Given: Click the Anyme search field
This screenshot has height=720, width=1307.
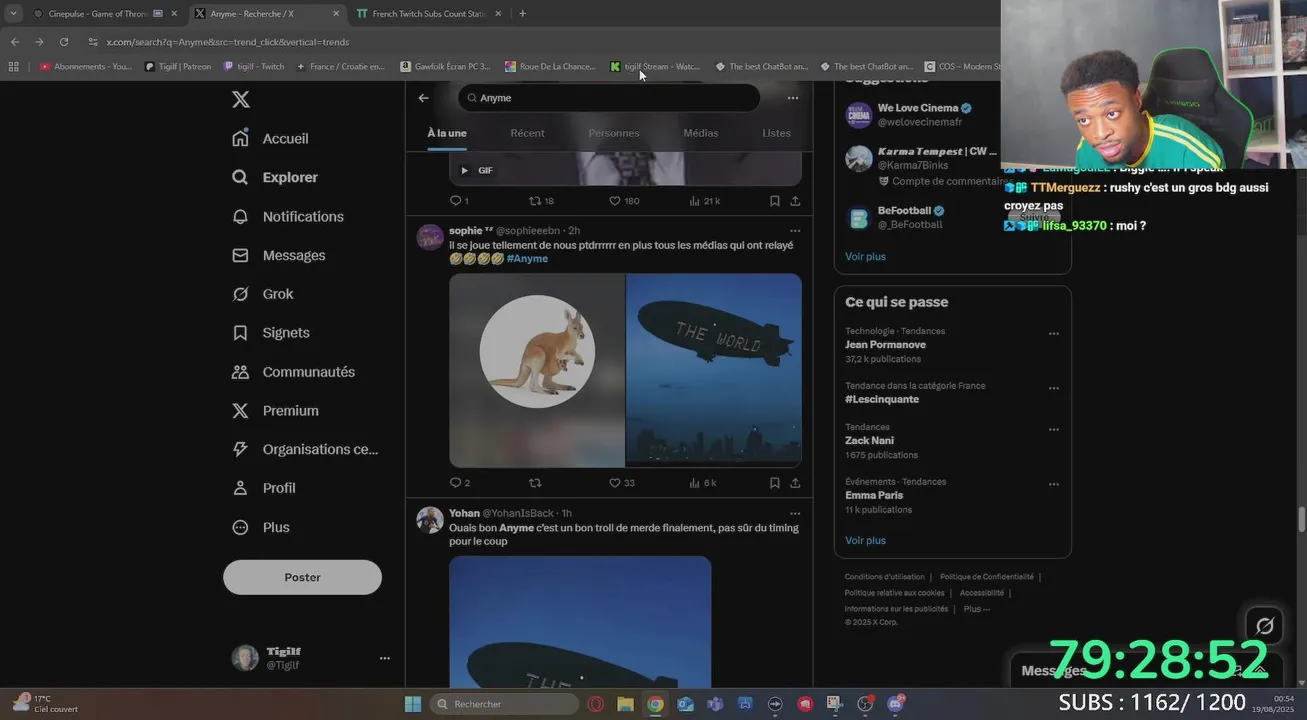Looking at the screenshot, I should click(x=609, y=98).
